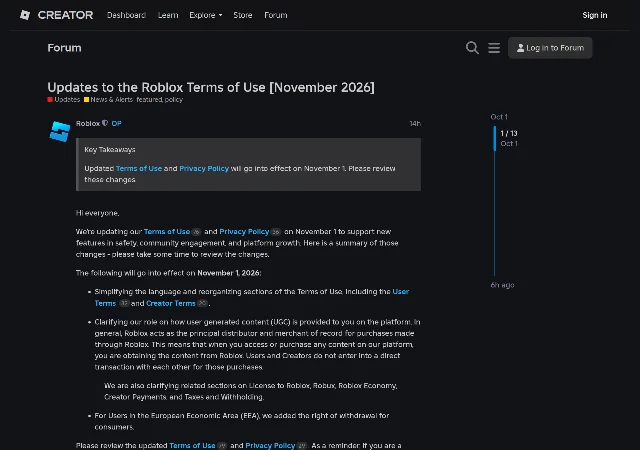This screenshot has width=640, height=450.
Task: Open the hamburger menu icon
Action: click(494, 48)
